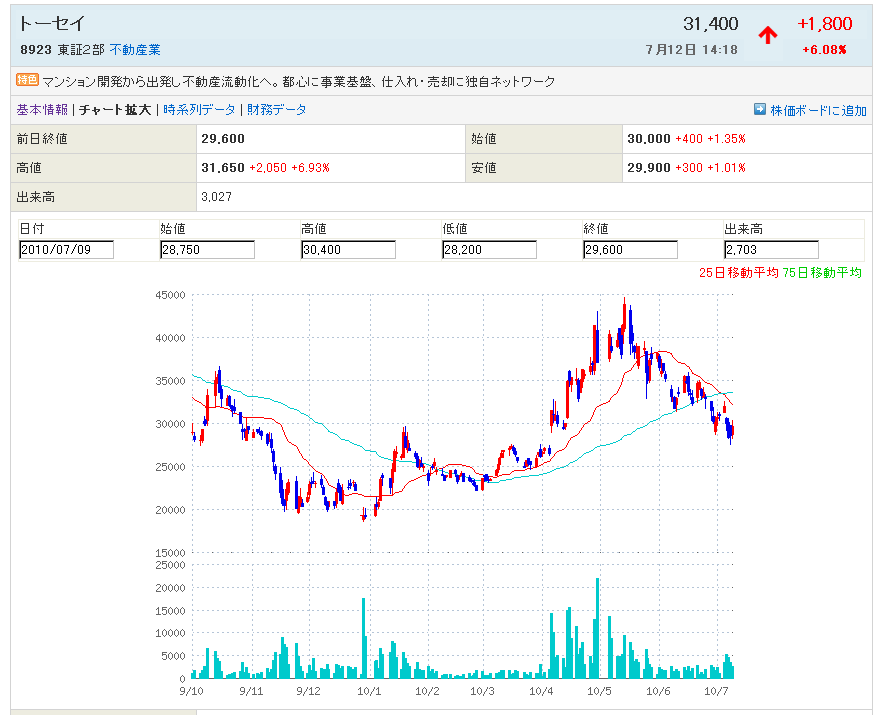Image resolution: width=879 pixels, height=715 pixels.
Task: Click the 前日終値 value 29,600
Action: point(223,139)
